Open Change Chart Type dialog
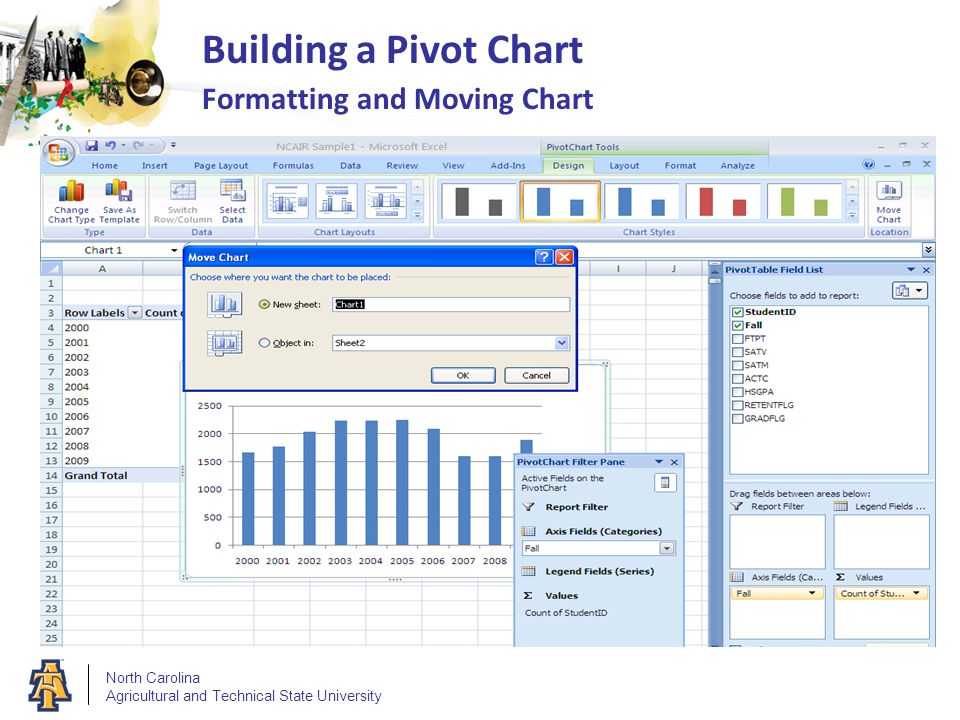Screen dimensions: 960x720 (x=72, y=201)
